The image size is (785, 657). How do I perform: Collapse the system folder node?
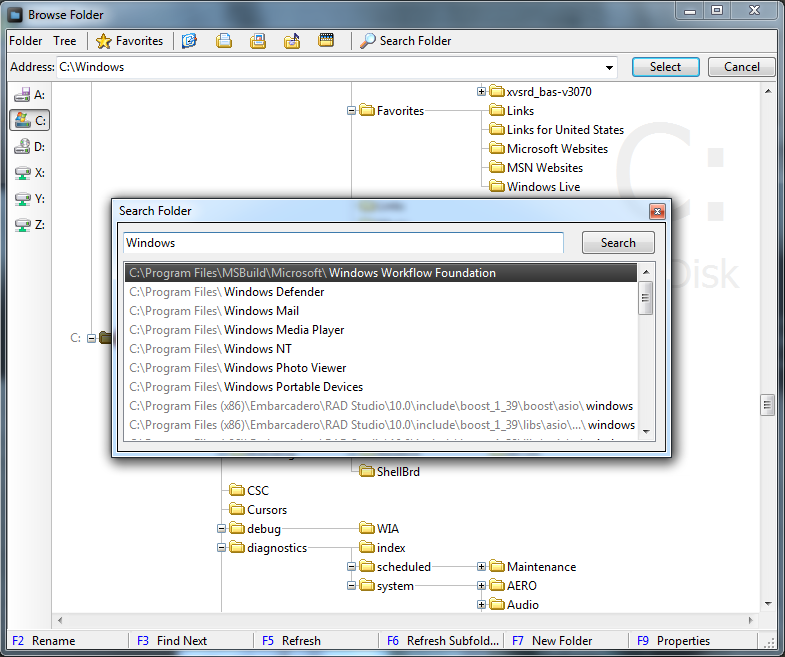(351, 586)
